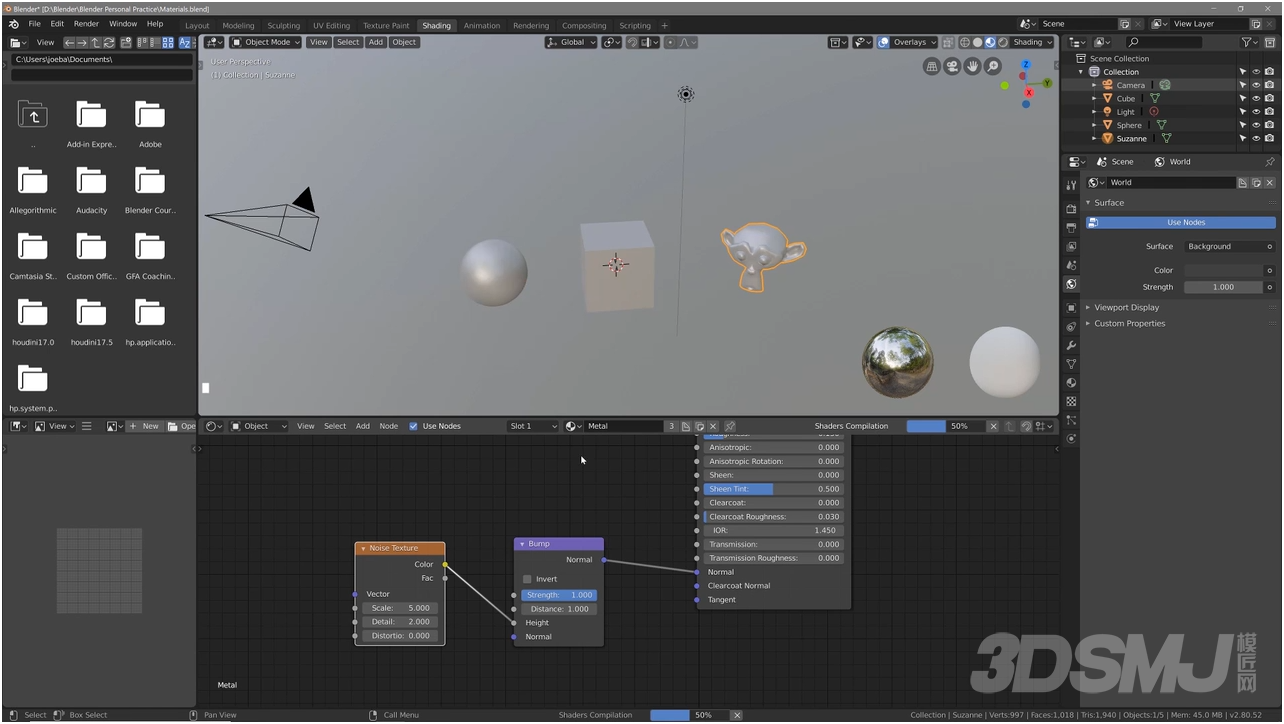This screenshot has height=724, width=1284.
Task: Select LookDev viewport shading icon
Action: [x=990, y=42]
